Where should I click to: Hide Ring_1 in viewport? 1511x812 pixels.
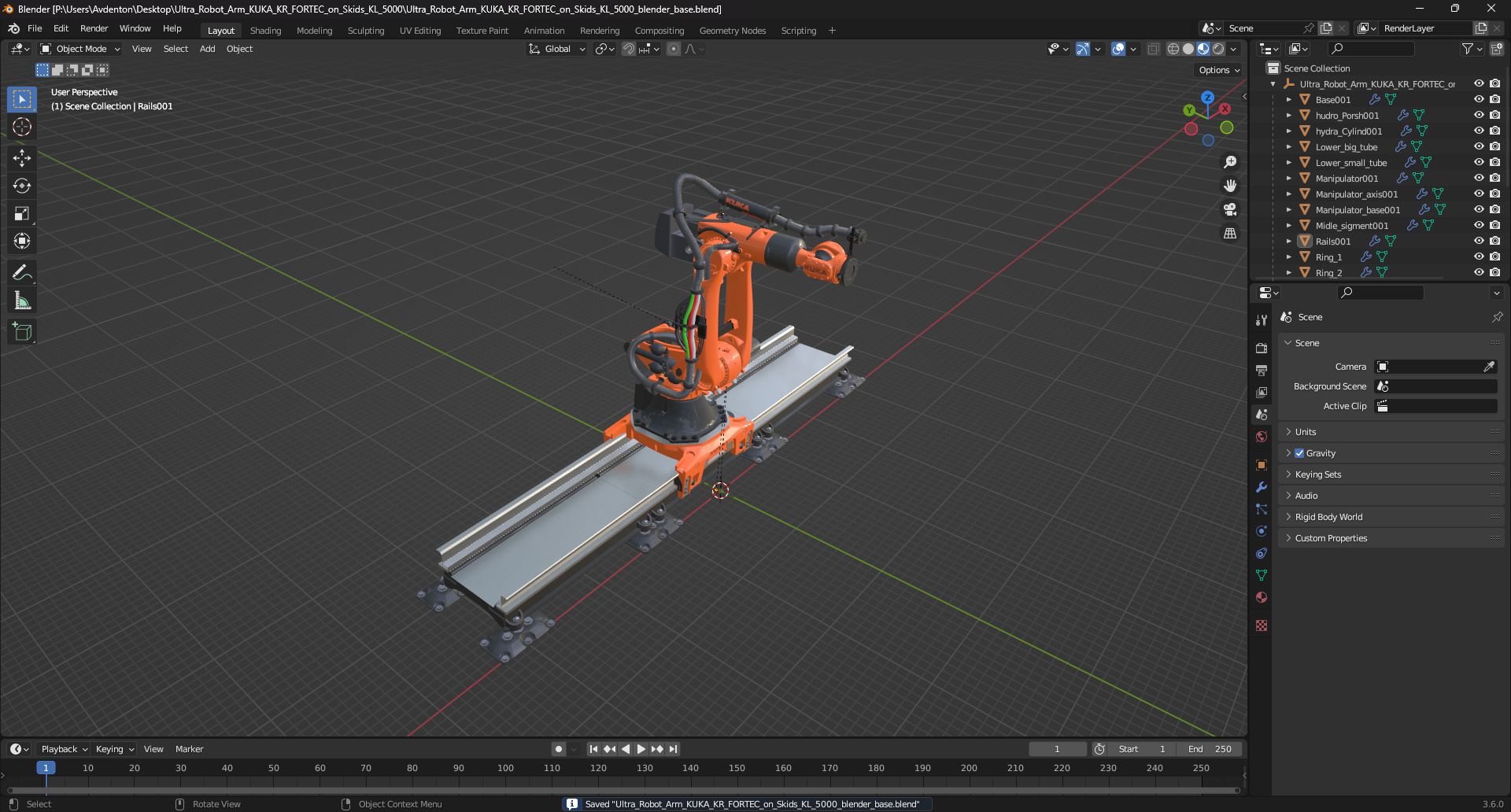[x=1479, y=257]
